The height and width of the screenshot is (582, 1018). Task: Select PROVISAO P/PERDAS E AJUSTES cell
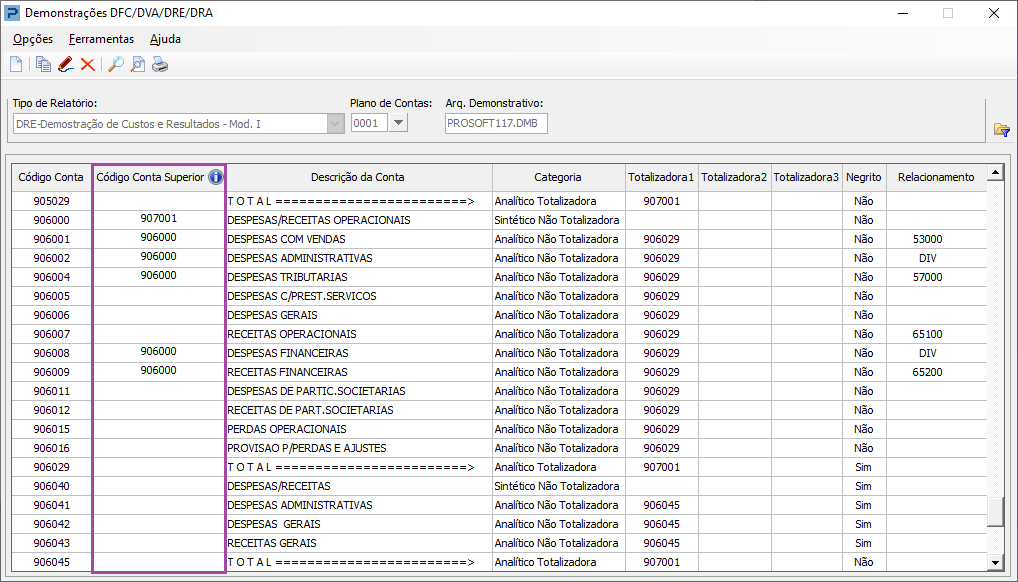[x=359, y=448]
